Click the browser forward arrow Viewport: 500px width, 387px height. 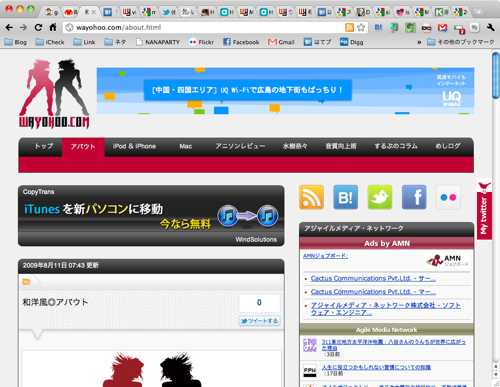coord(23,27)
